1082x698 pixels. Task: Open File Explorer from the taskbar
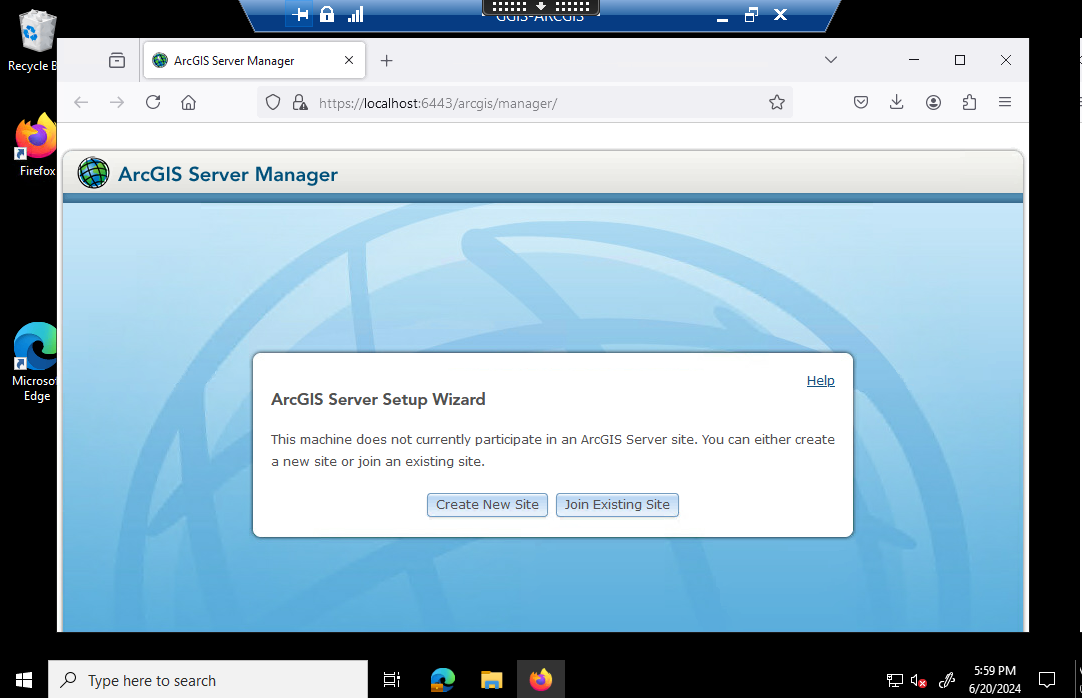pos(491,680)
